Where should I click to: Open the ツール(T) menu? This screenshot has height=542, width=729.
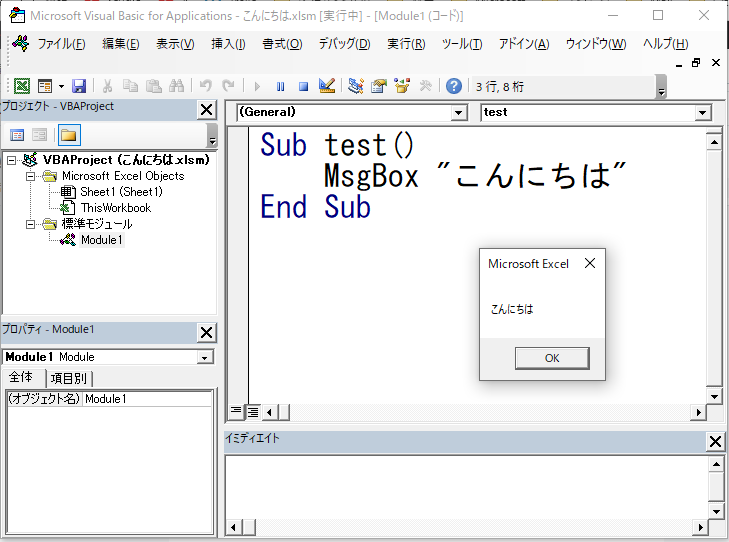pos(462,44)
